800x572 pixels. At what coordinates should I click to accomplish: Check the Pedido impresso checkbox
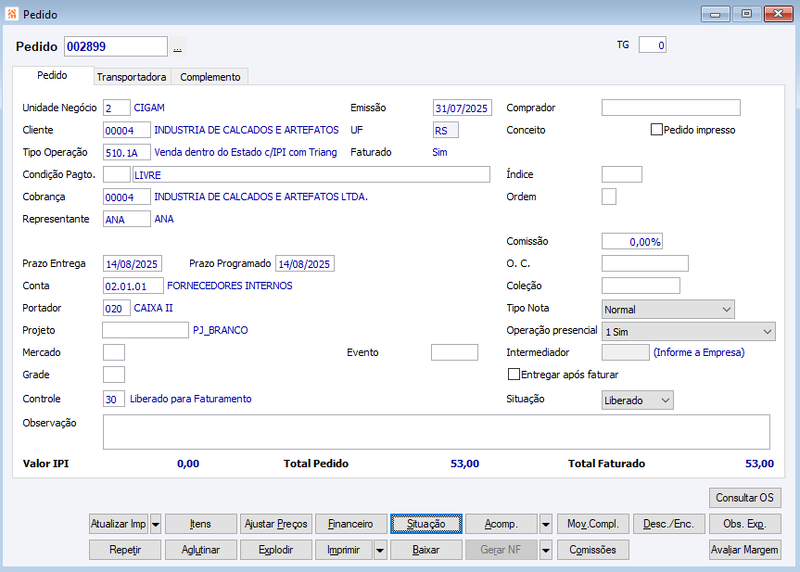pyautogui.click(x=657, y=130)
